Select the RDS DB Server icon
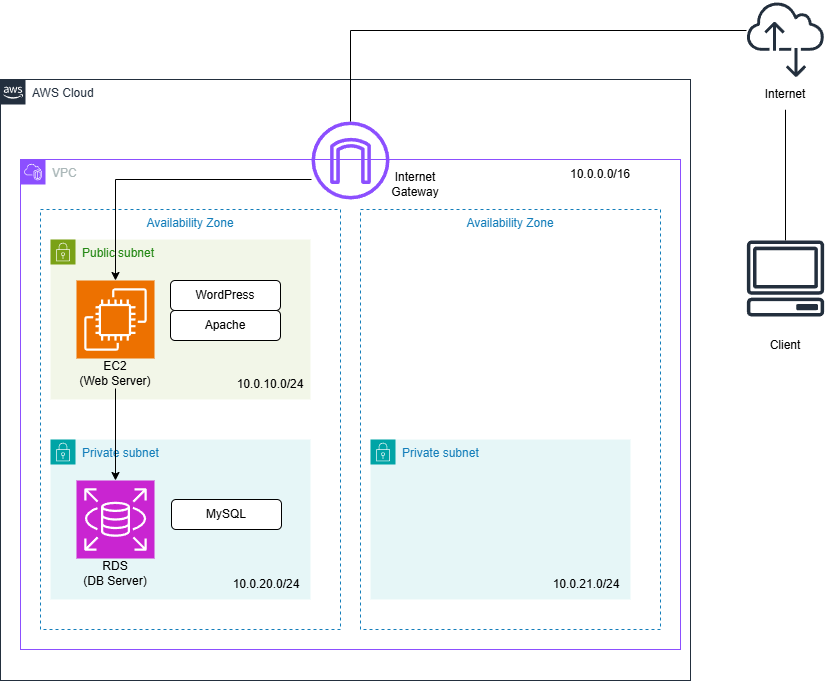 click(x=115, y=519)
